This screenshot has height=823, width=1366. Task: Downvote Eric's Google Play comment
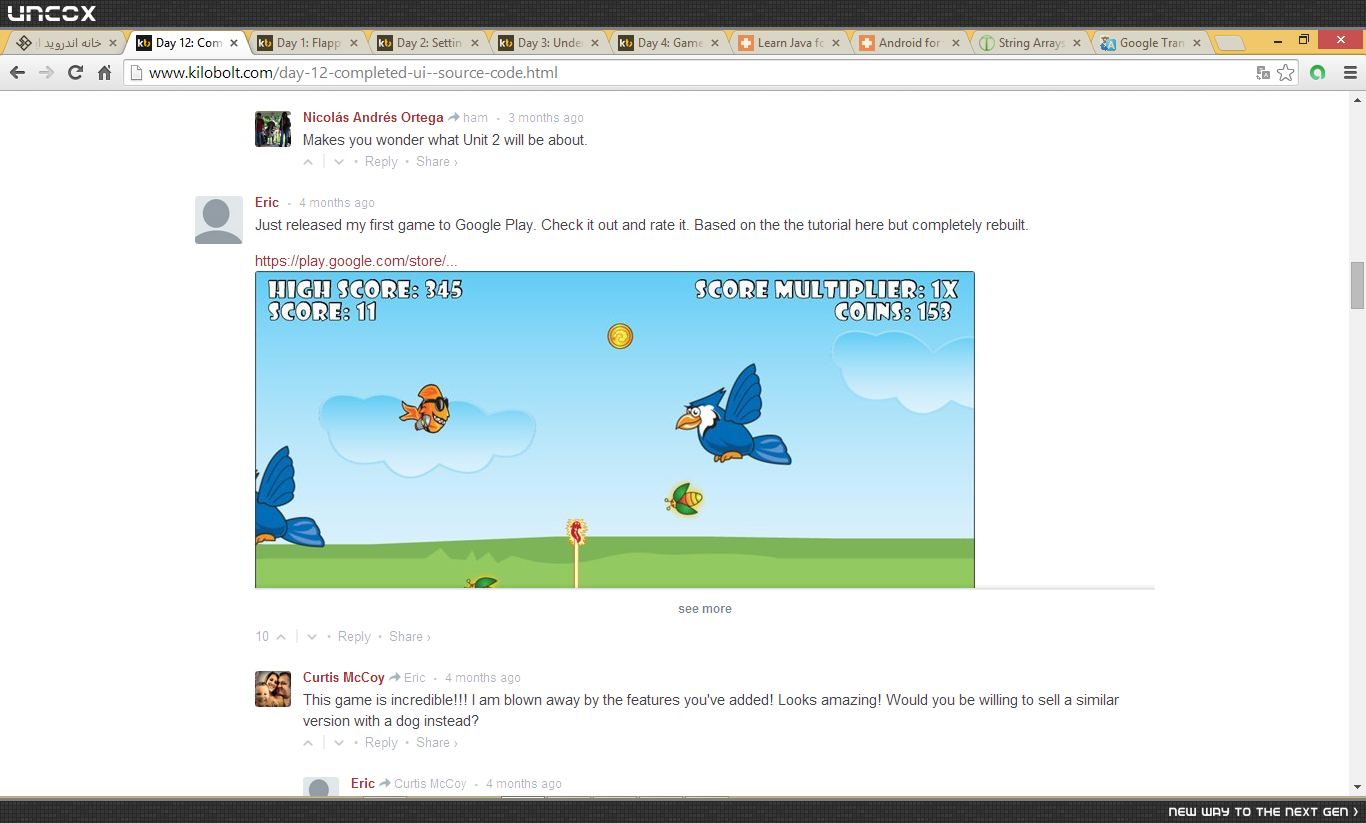[x=312, y=637]
